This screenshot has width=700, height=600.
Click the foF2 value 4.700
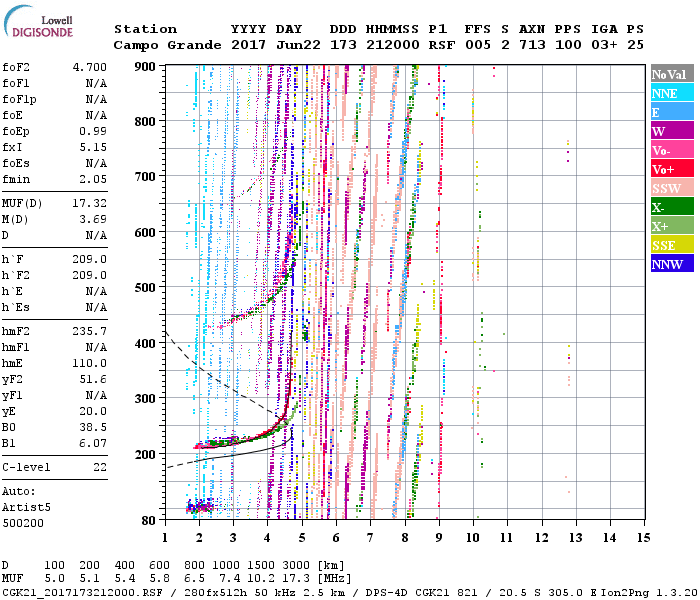click(x=90, y=67)
